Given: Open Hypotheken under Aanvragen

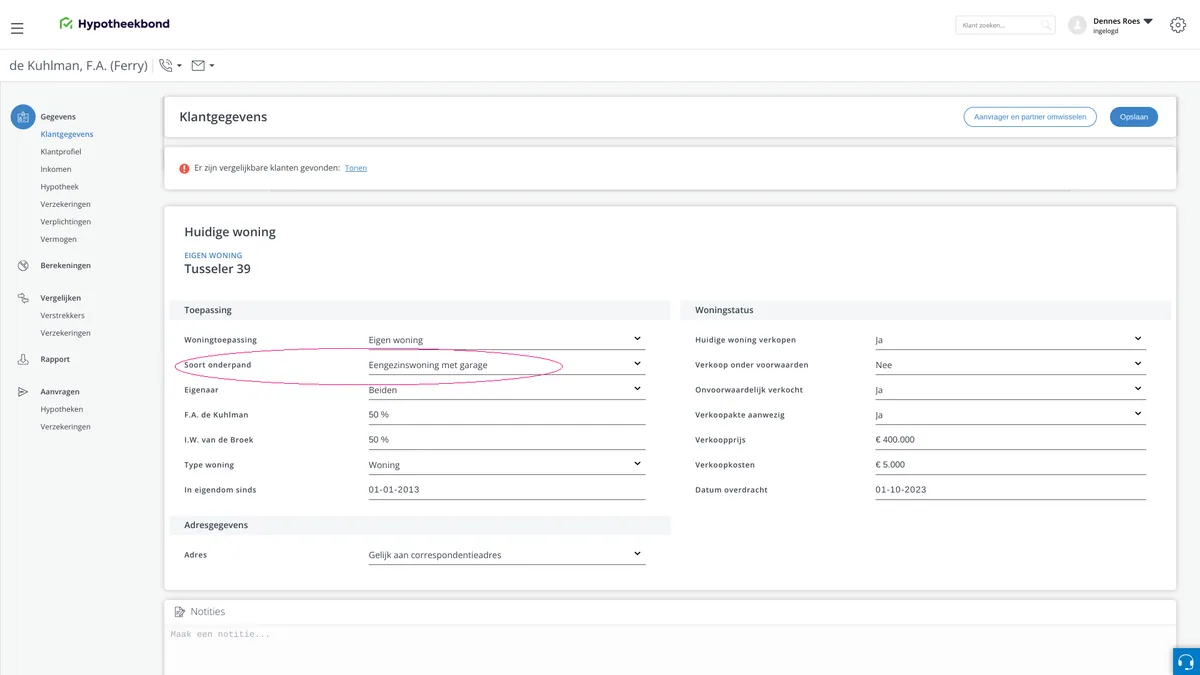Looking at the screenshot, I should pos(62,409).
